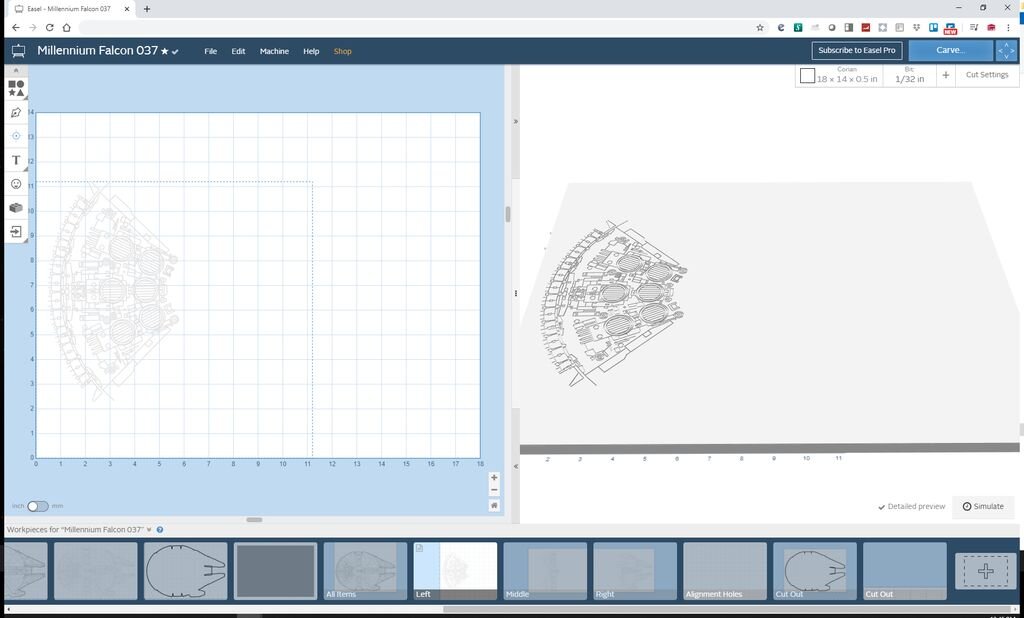Open the Apps block icon

point(16,208)
